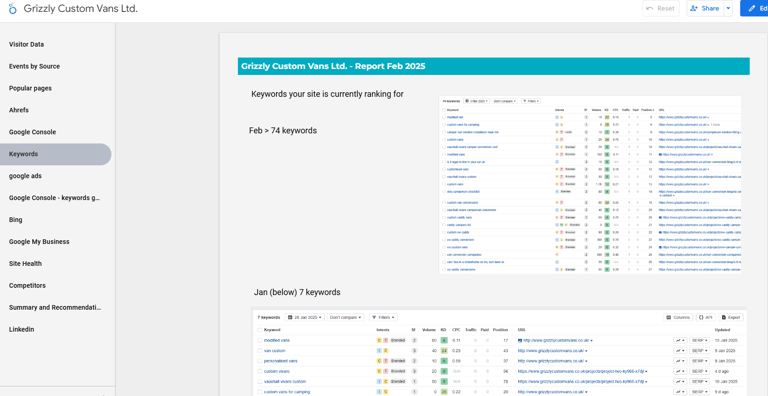Tick the header checkbox in the 74 keywords table
This screenshot has width=768, height=396.
(x=444, y=110)
